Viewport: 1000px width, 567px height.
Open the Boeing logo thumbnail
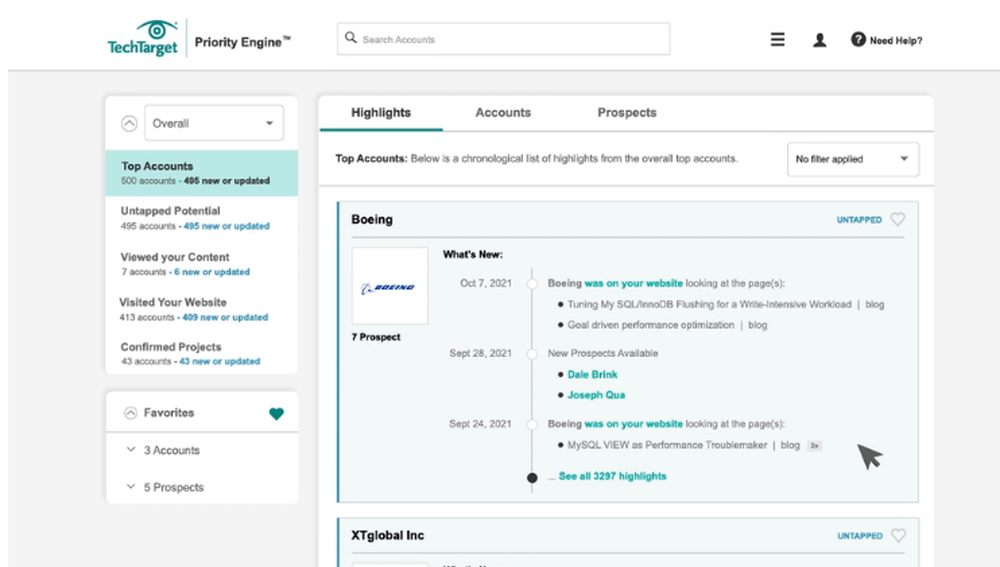(x=390, y=286)
